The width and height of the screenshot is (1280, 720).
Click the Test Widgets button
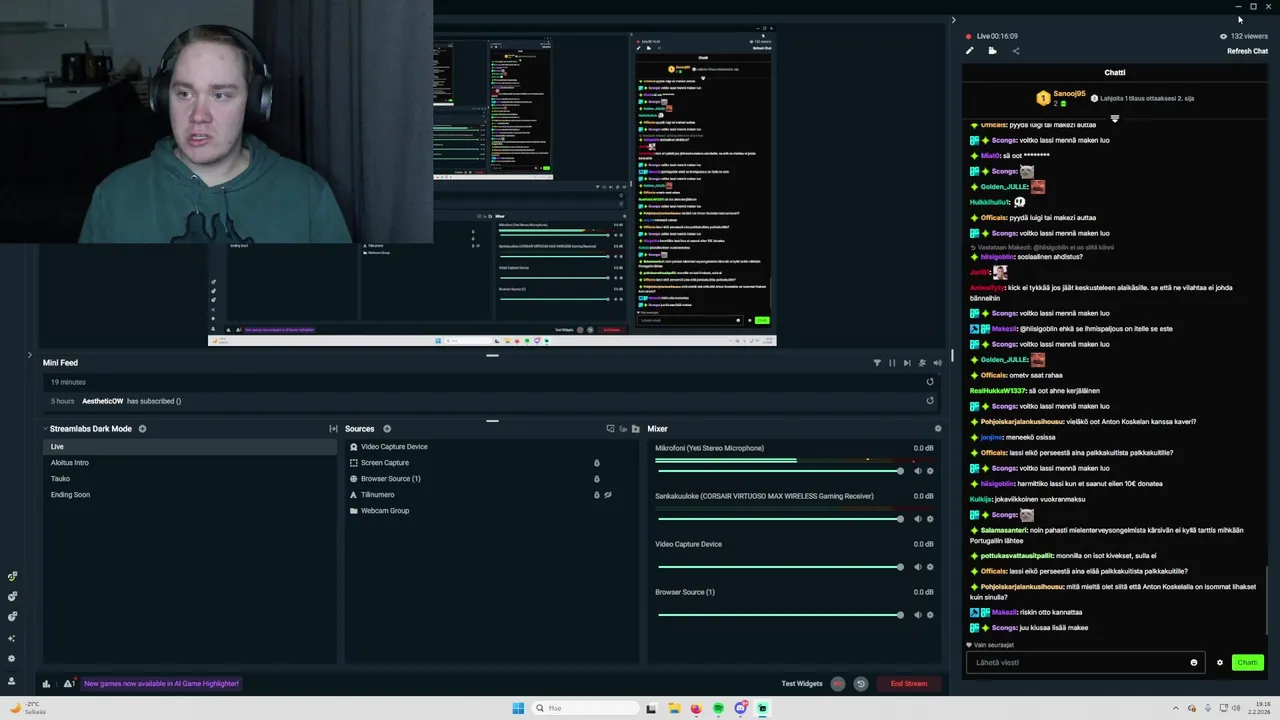(x=802, y=684)
